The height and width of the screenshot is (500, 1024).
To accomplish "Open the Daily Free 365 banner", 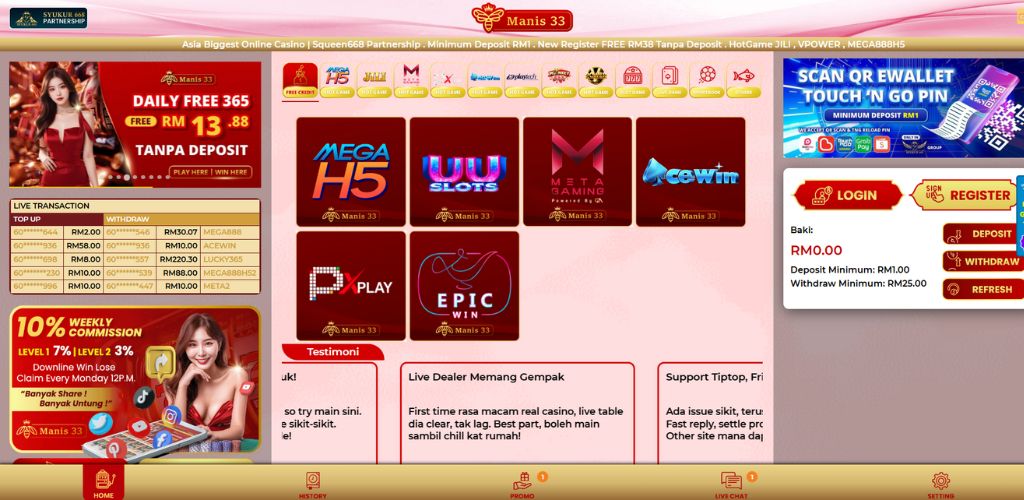I will (135, 125).
